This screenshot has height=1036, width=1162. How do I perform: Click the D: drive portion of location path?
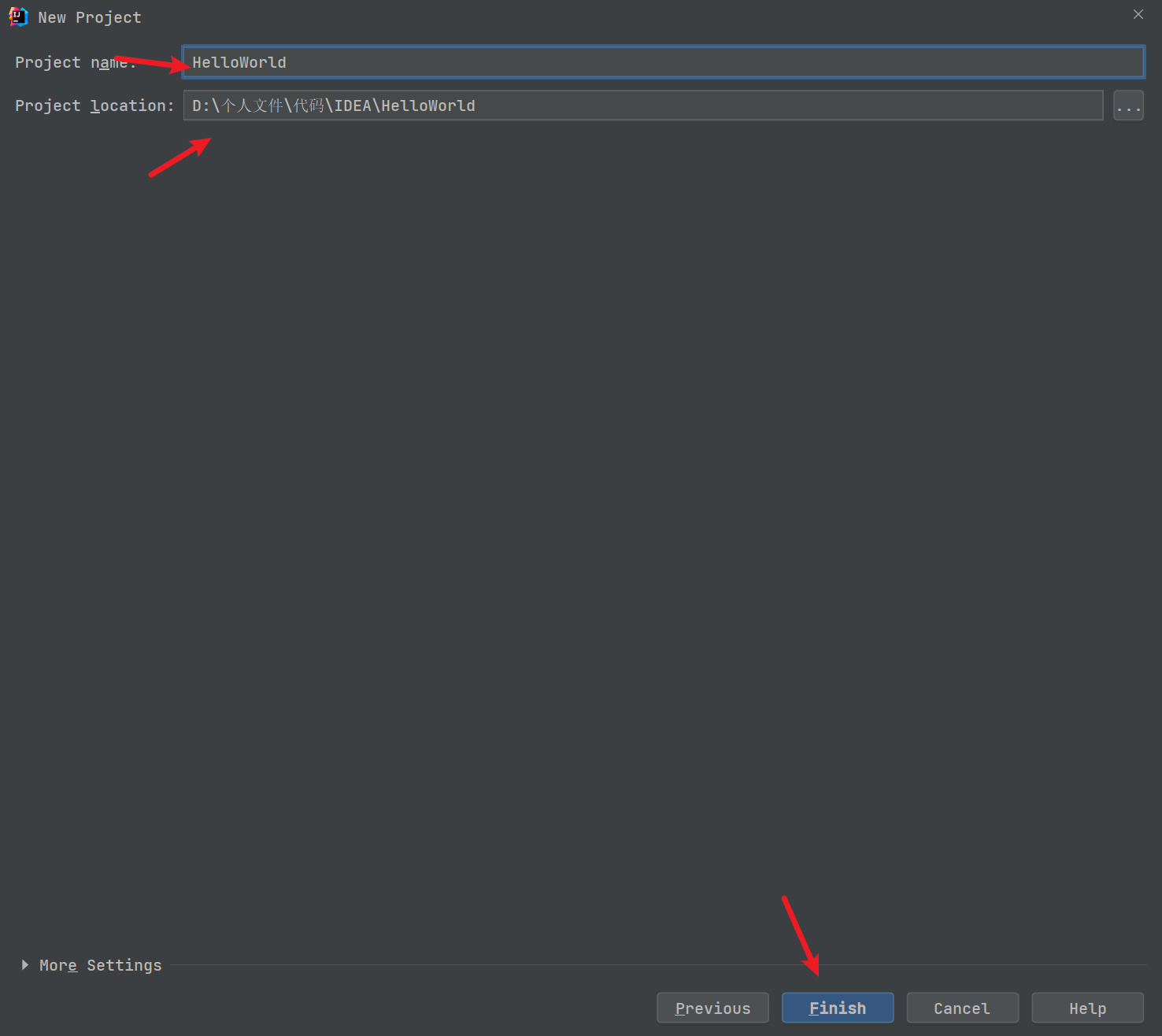[200, 105]
